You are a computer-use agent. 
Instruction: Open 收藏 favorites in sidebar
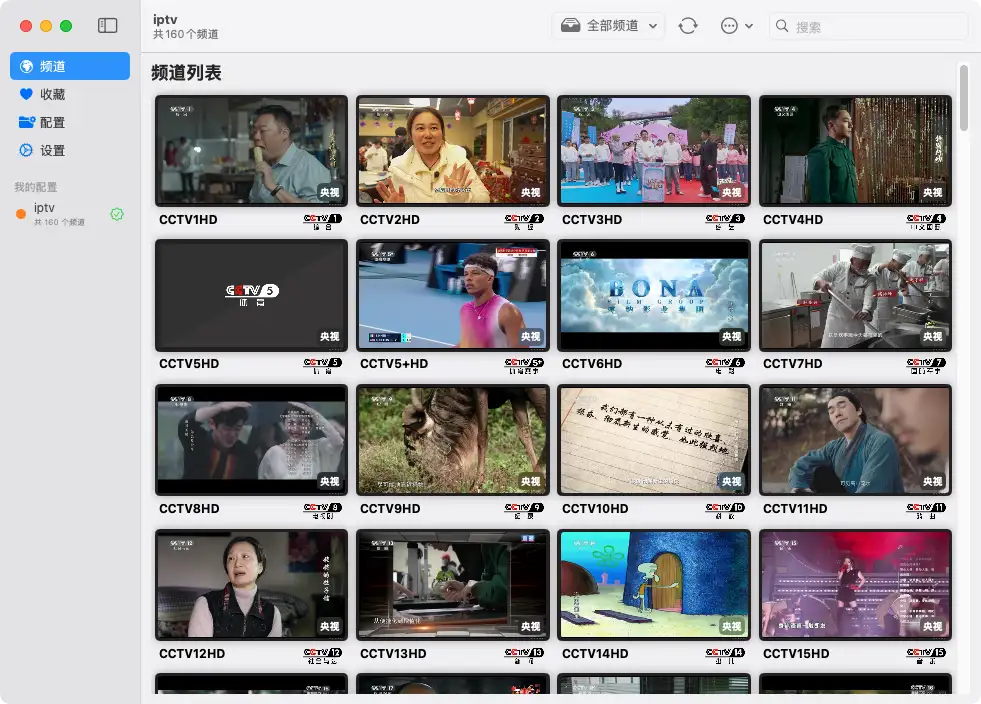pos(70,94)
